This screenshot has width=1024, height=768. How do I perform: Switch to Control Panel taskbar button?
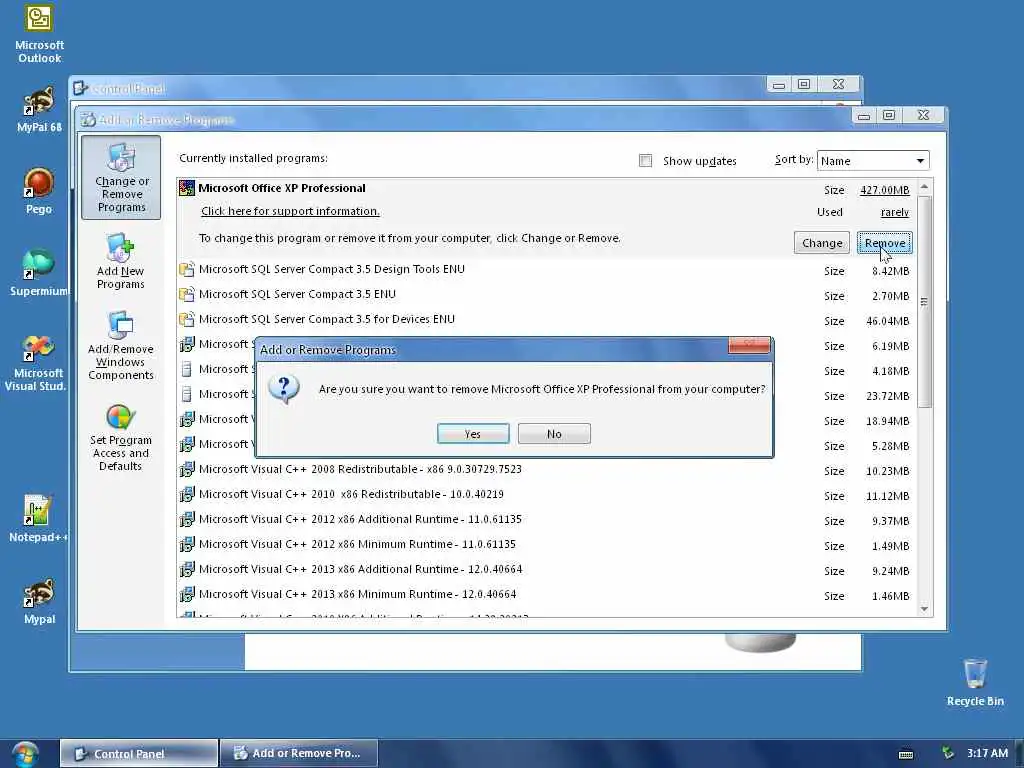(138, 754)
